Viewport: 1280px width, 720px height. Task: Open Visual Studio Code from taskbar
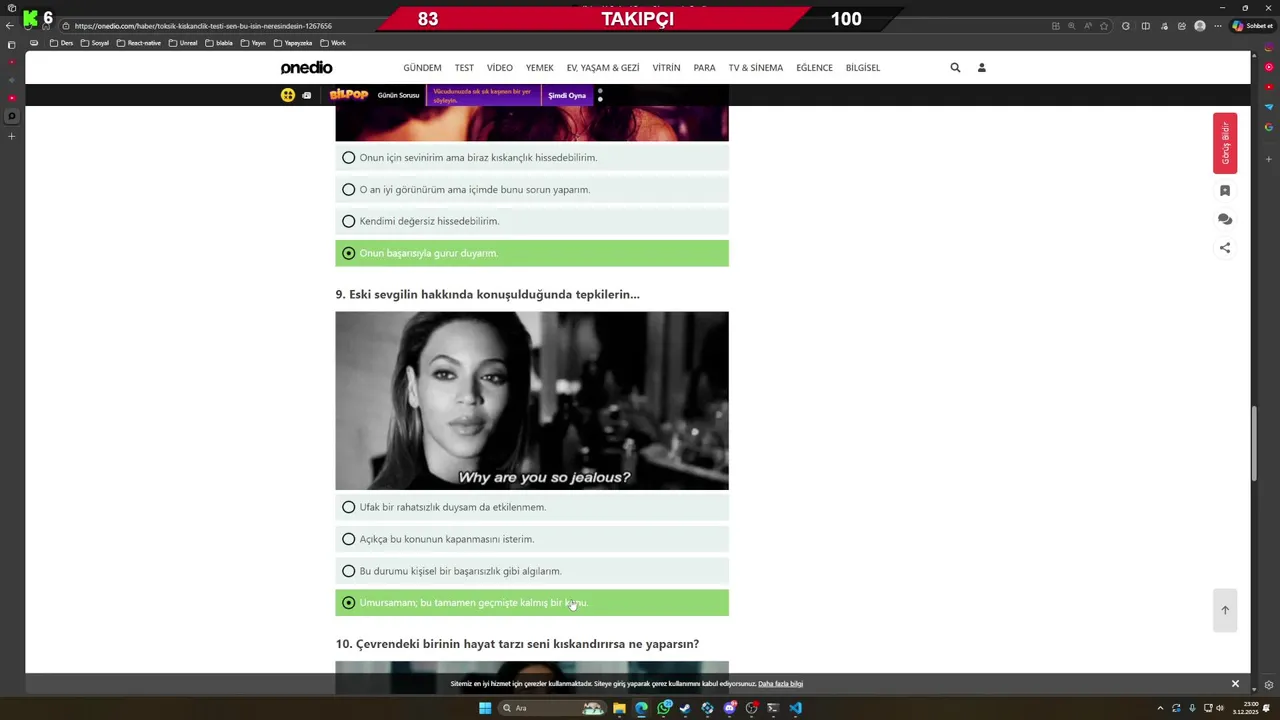[795, 708]
